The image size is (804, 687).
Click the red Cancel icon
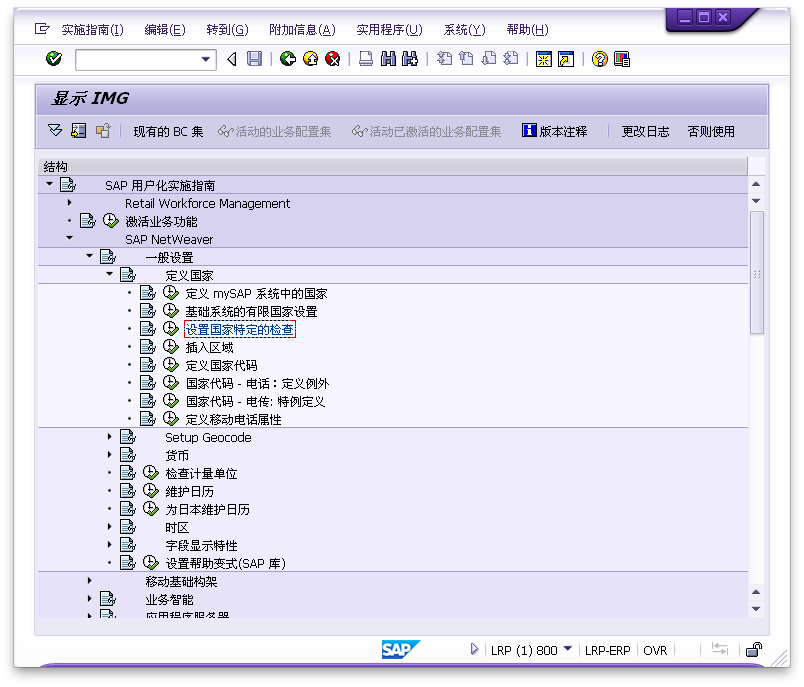[x=333, y=59]
